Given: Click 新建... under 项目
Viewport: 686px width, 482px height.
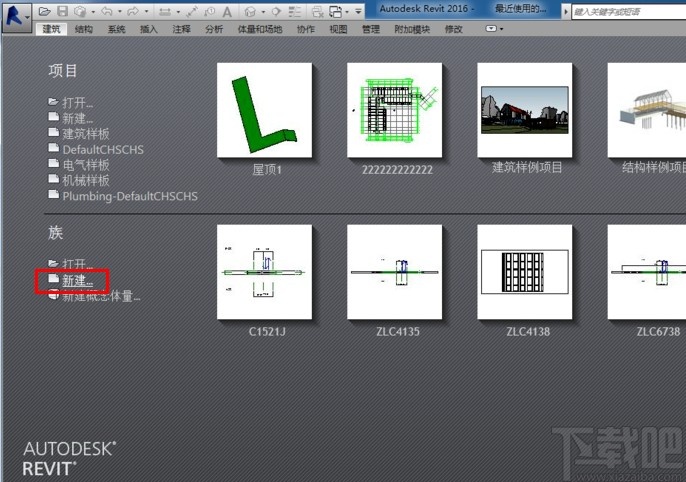Looking at the screenshot, I should coord(77,118).
